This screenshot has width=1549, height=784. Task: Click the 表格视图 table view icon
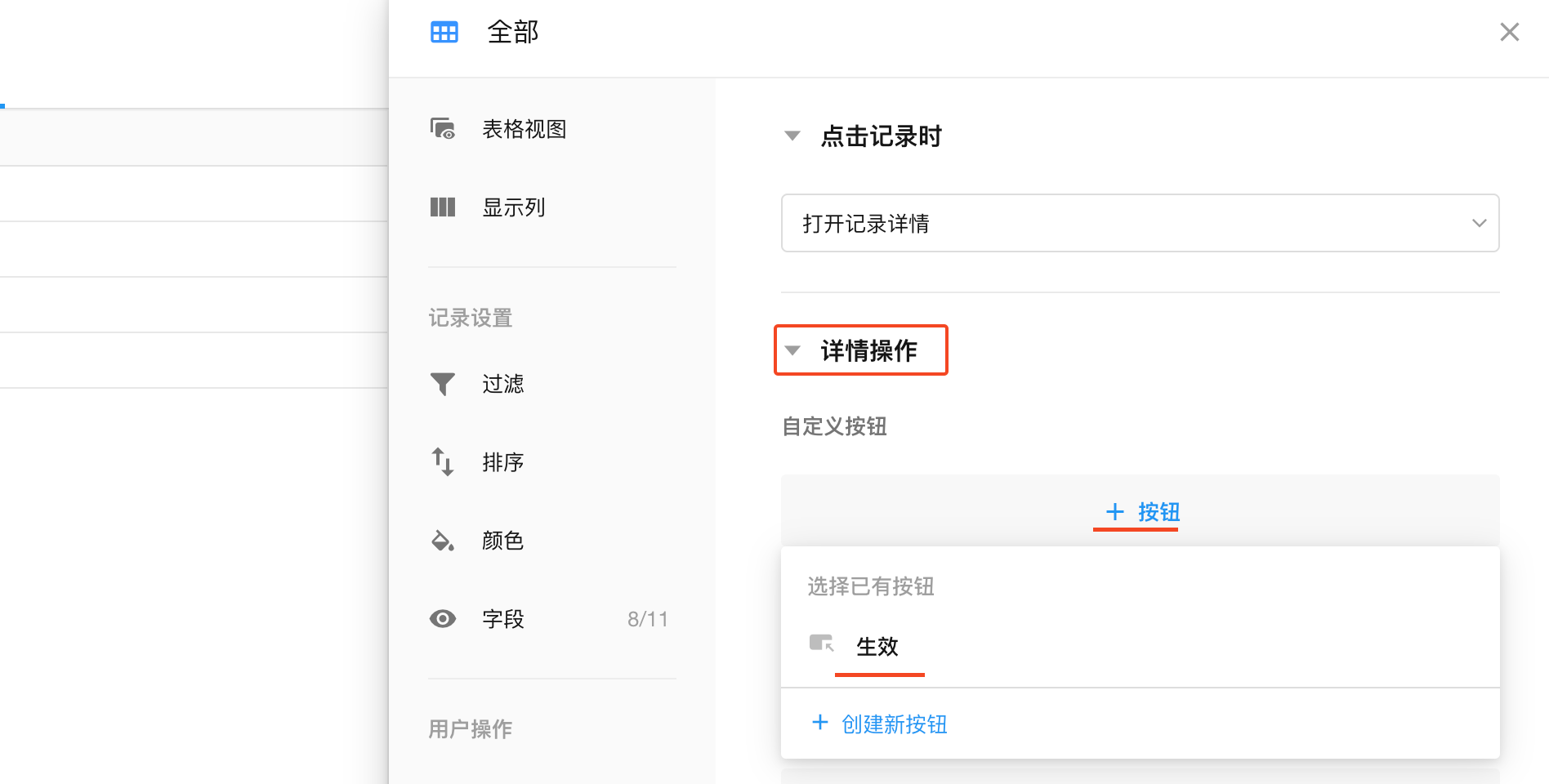tap(442, 129)
